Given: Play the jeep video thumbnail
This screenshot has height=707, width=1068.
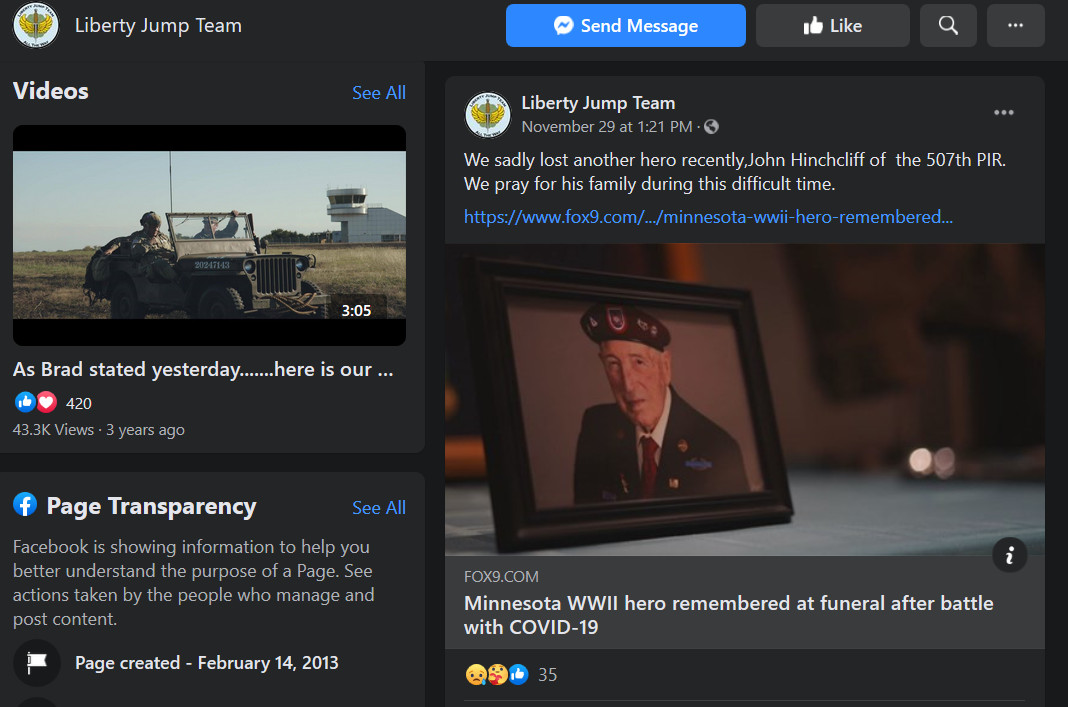Looking at the screenshot, I should 209,235.
